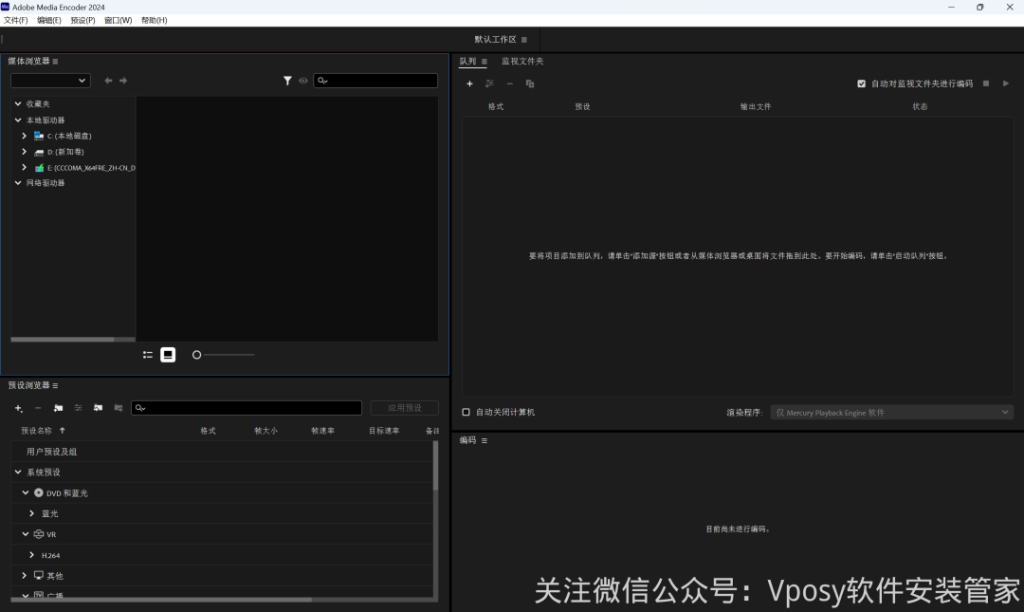
Task: Click the 目标速率 column header
Action: click(x=384, y=431)
